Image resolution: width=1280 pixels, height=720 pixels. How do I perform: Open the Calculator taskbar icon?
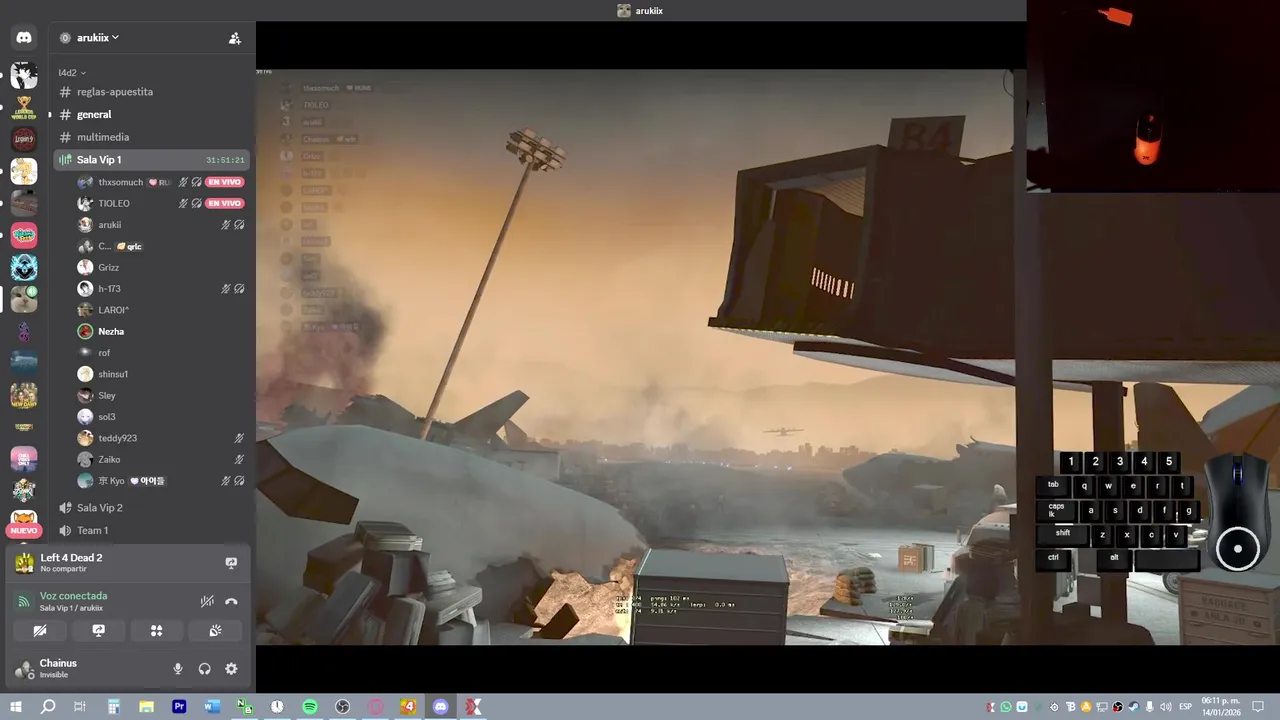[x=113, y=707]
